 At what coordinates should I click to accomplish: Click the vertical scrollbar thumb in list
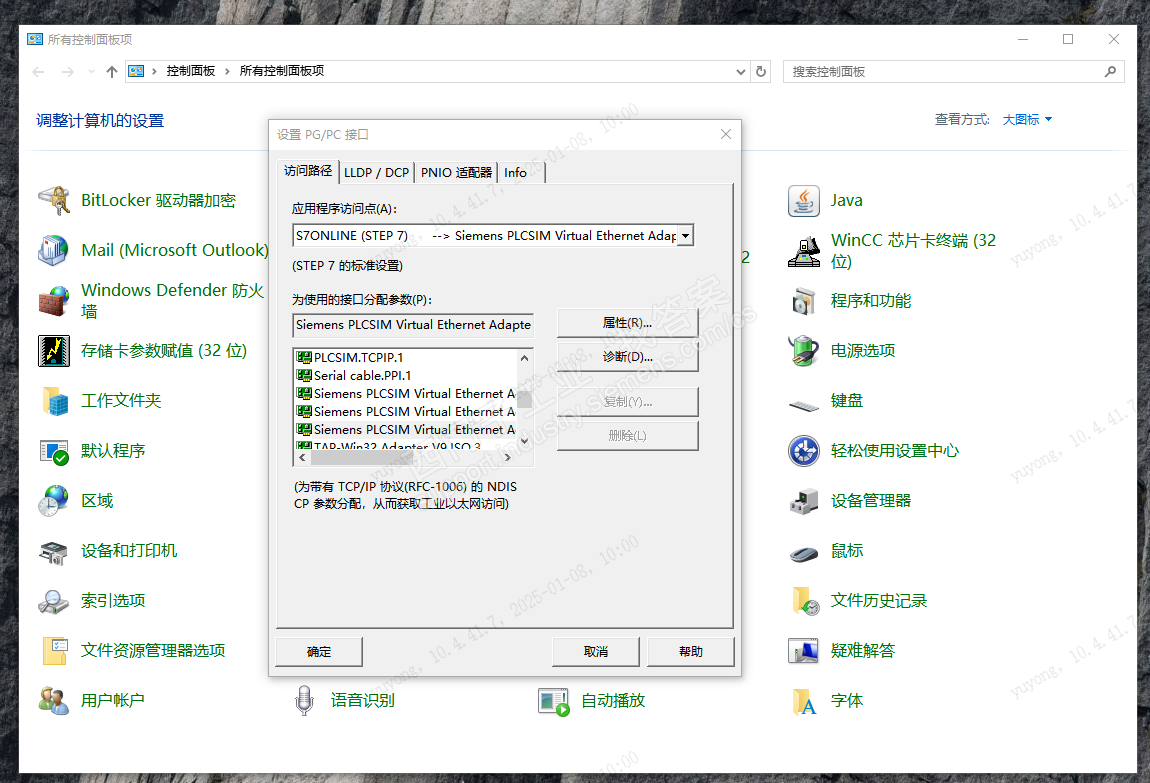tap(524, 400)
